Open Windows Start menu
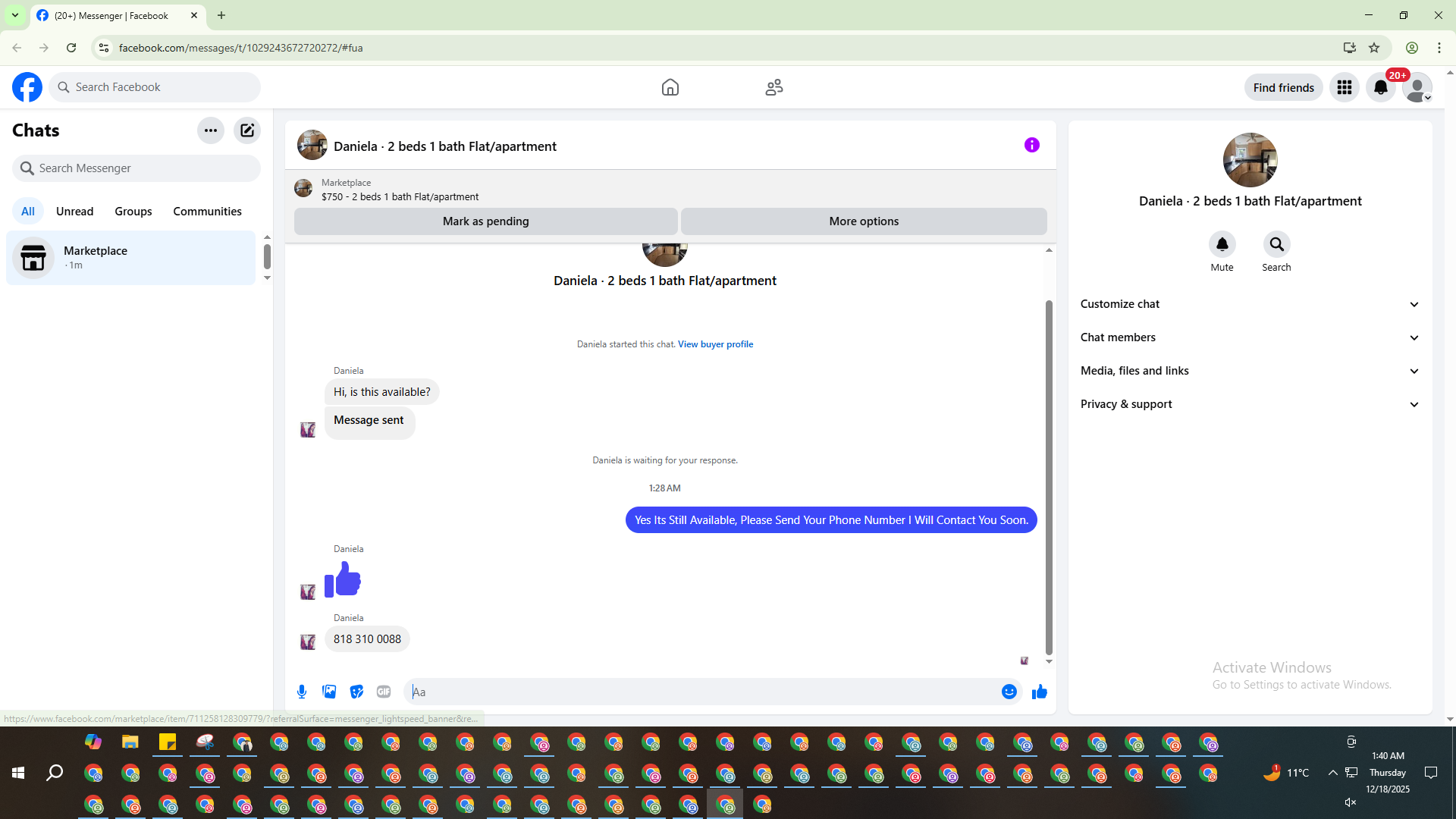Screen dimensions: 1456x819 coord(18,773)
